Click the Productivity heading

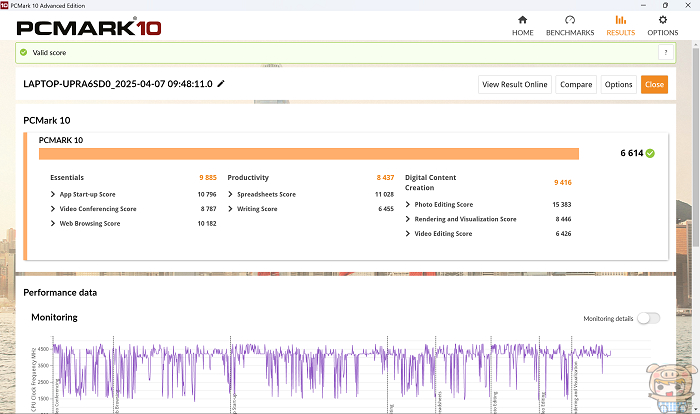pyautogui.click(x=248, y=177)
